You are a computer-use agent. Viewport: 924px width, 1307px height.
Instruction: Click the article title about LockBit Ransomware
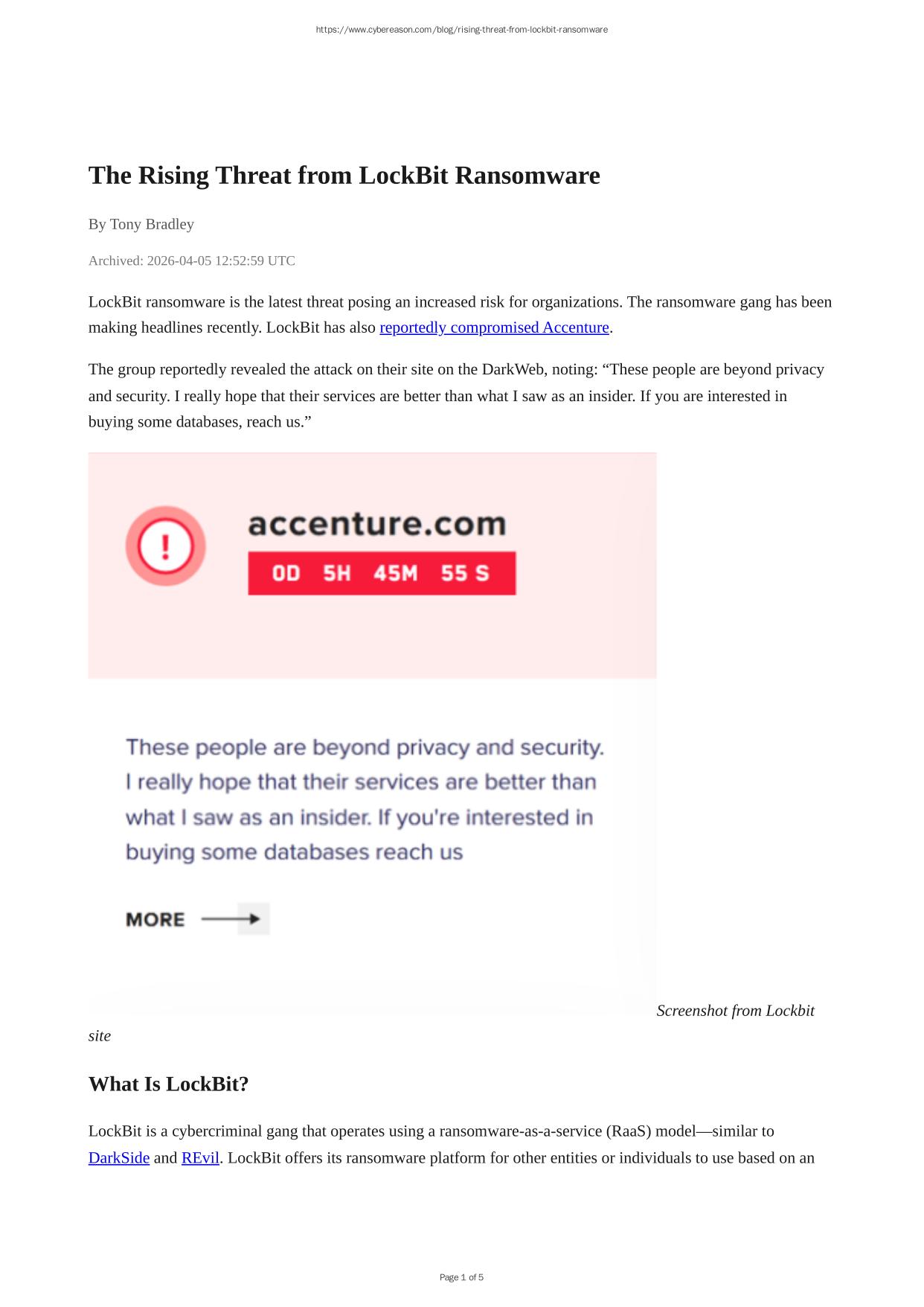point(344,176)
